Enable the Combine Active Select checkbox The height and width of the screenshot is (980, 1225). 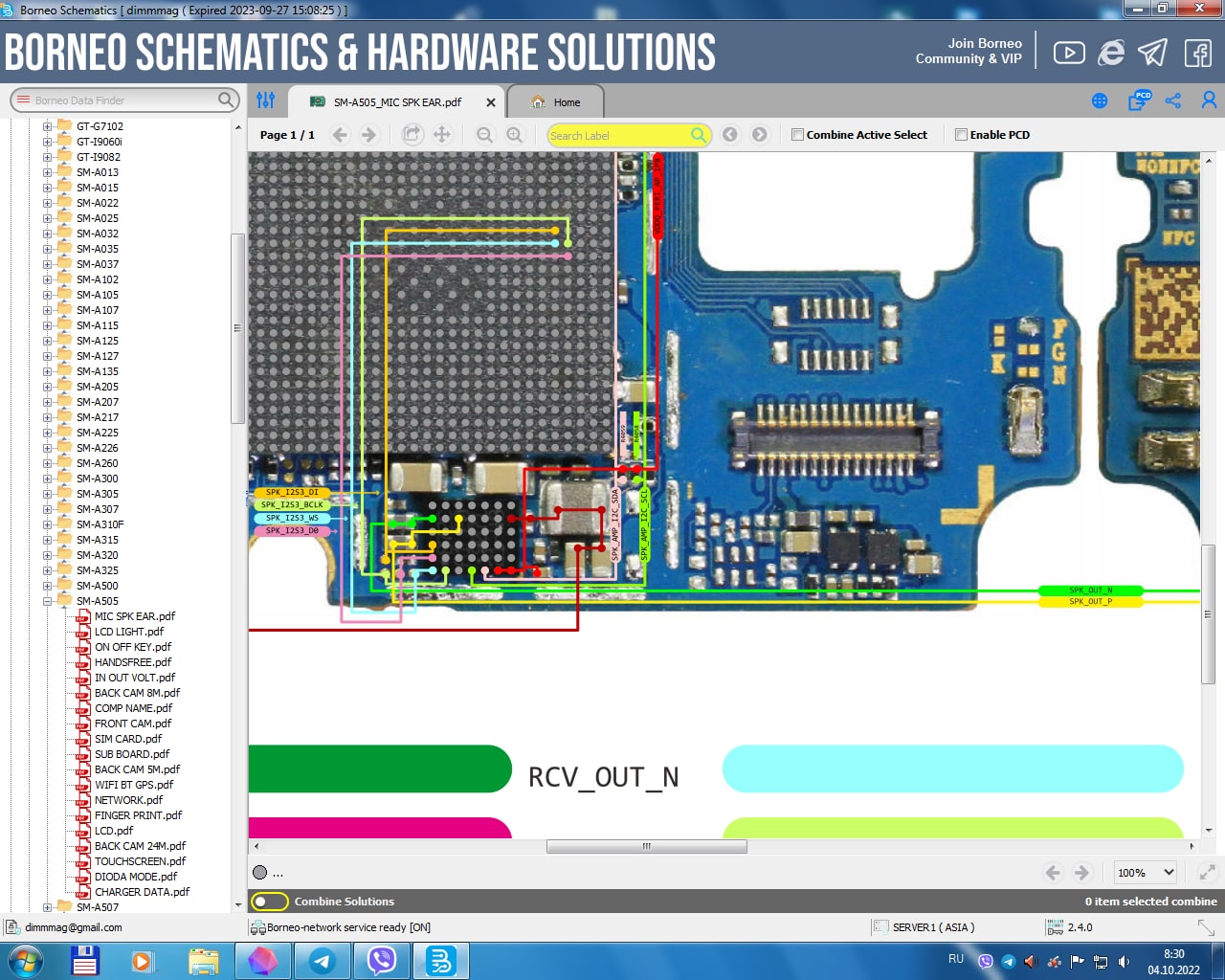coord(797,135)
